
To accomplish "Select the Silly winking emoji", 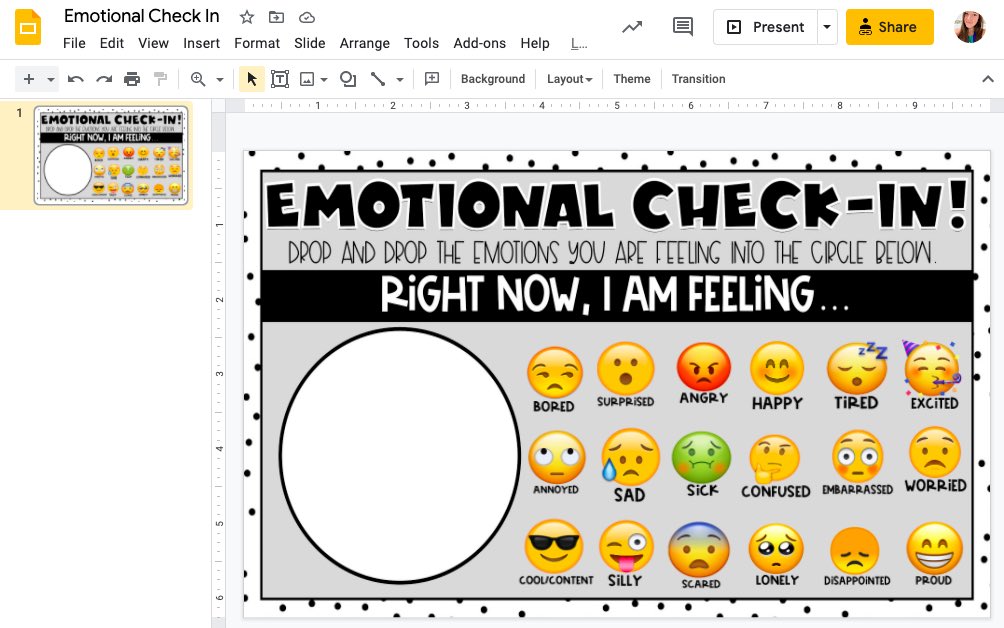I will pos(626,546).
